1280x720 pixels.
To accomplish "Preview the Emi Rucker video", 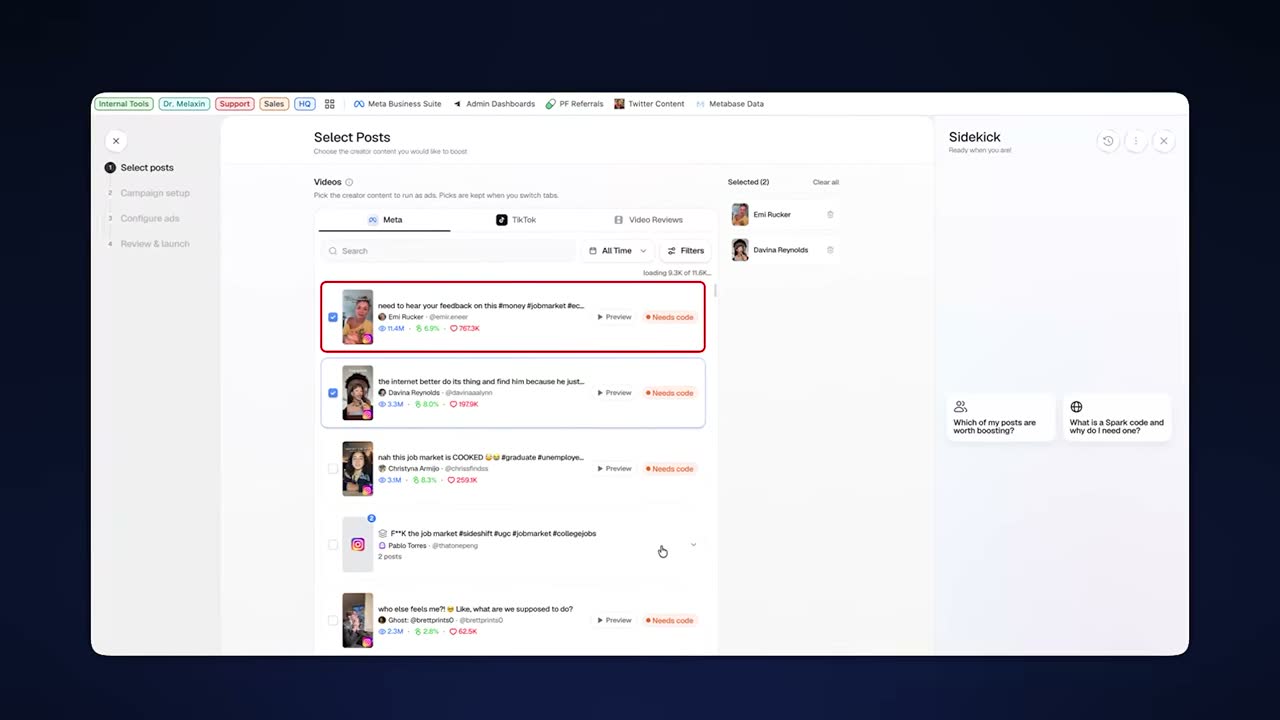I will click(x=615, y=317).
